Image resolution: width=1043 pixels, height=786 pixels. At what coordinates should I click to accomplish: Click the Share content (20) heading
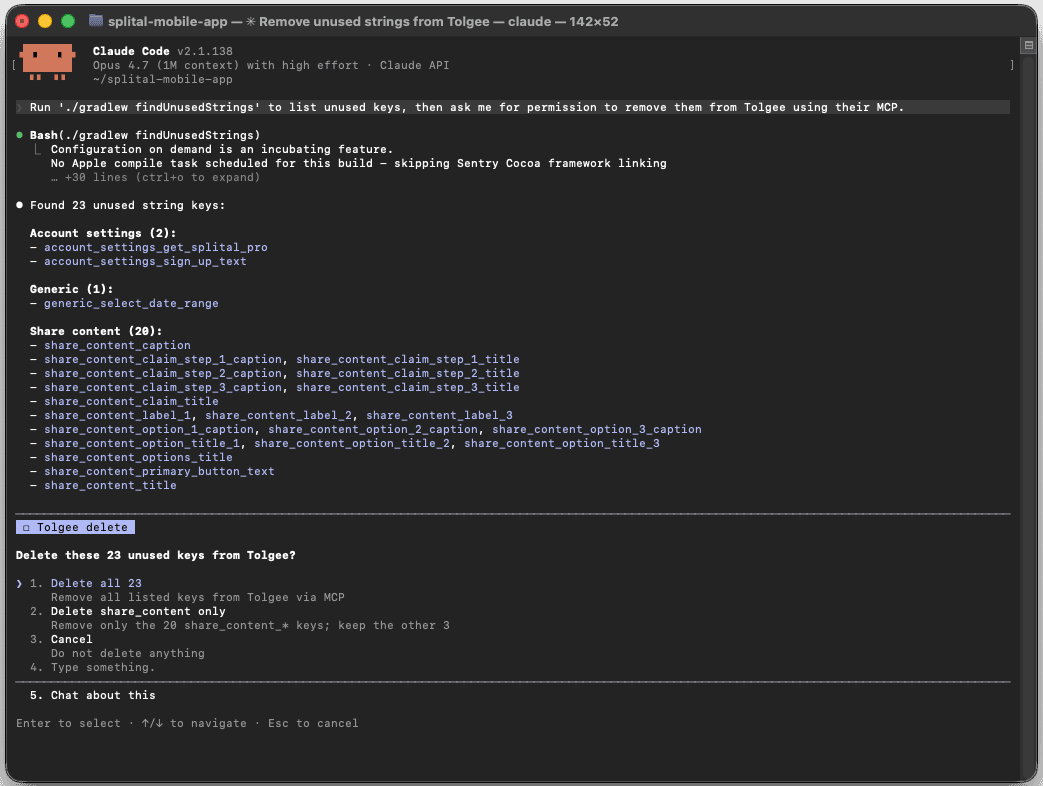click(x=96, y=331)
